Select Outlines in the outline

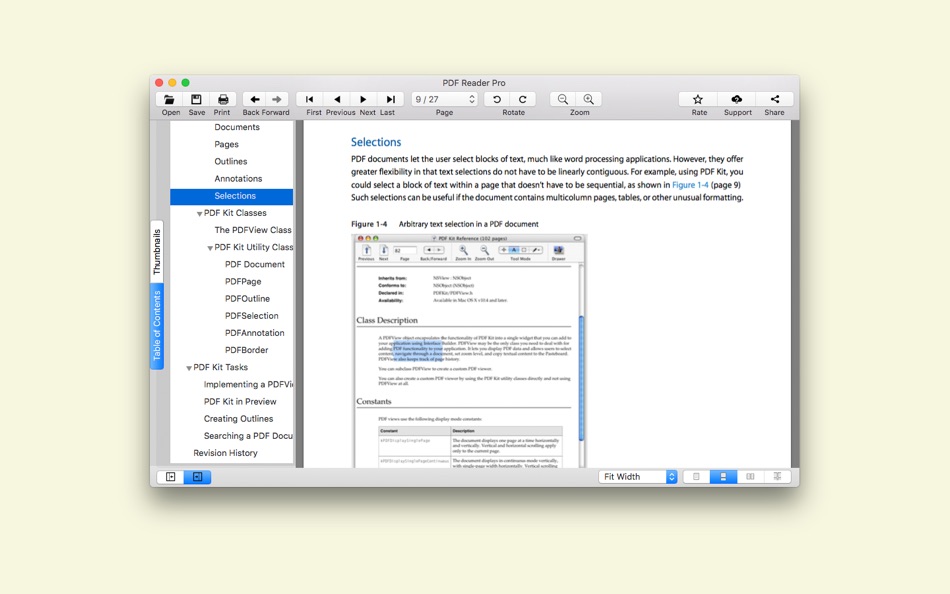(231, 161)
